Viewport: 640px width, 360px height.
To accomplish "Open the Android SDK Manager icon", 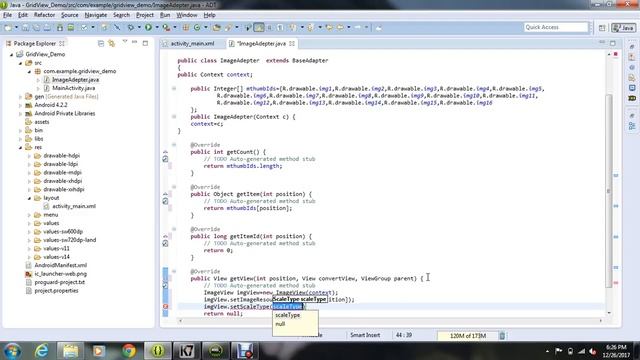I will point(60,27).
